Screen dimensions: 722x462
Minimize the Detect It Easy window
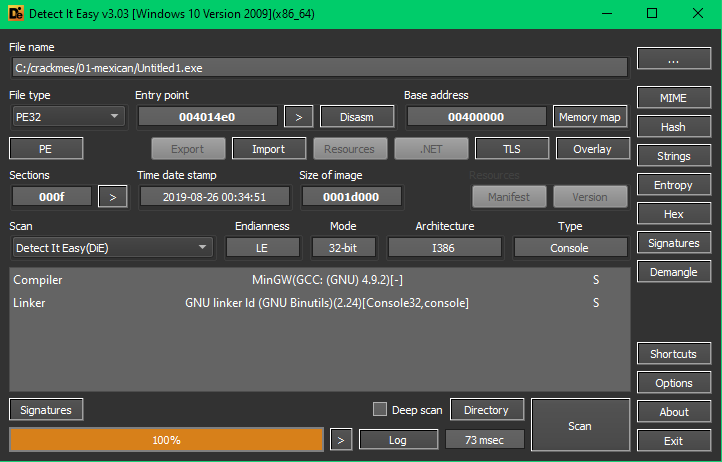[606, 13]
